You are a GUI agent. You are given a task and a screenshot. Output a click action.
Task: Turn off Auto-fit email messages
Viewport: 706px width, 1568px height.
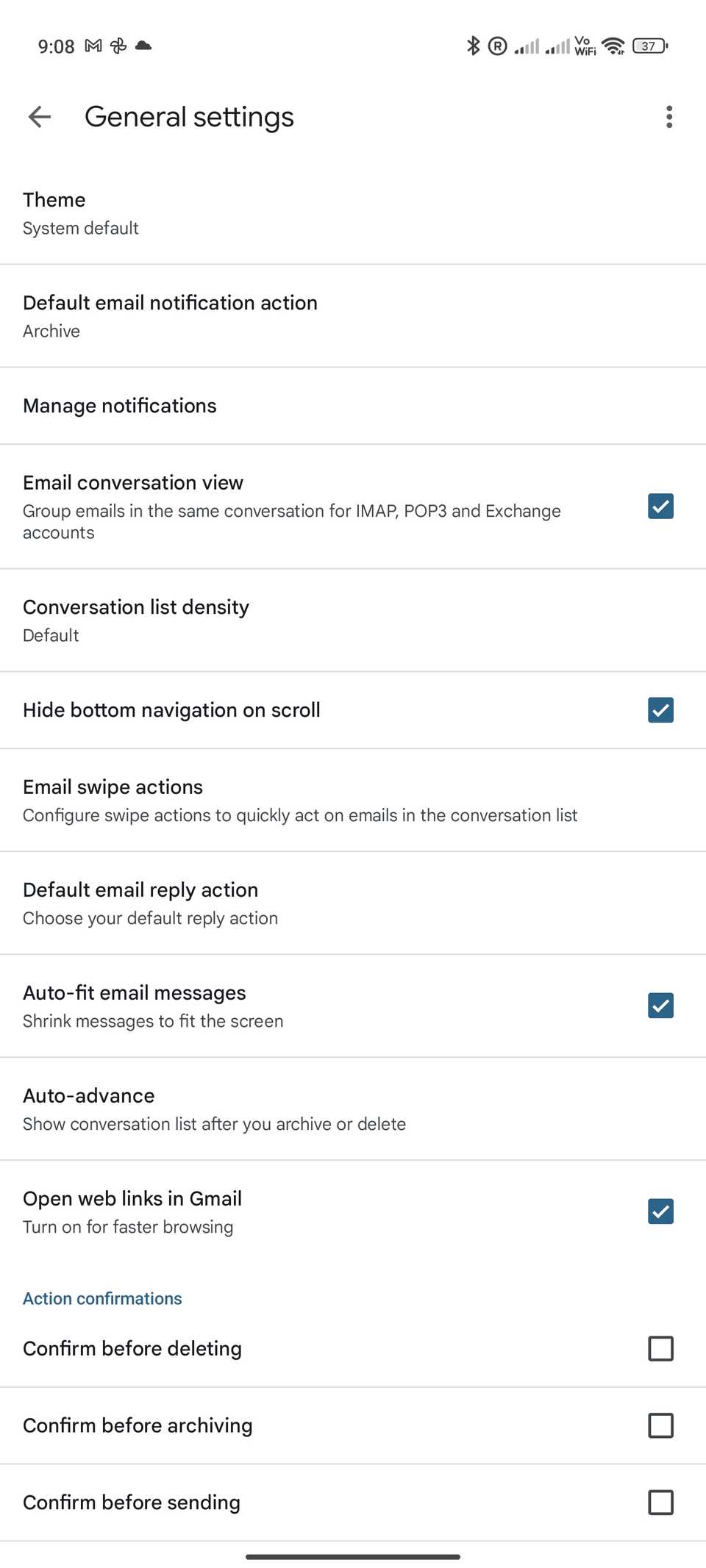(x=660, y=1005)
